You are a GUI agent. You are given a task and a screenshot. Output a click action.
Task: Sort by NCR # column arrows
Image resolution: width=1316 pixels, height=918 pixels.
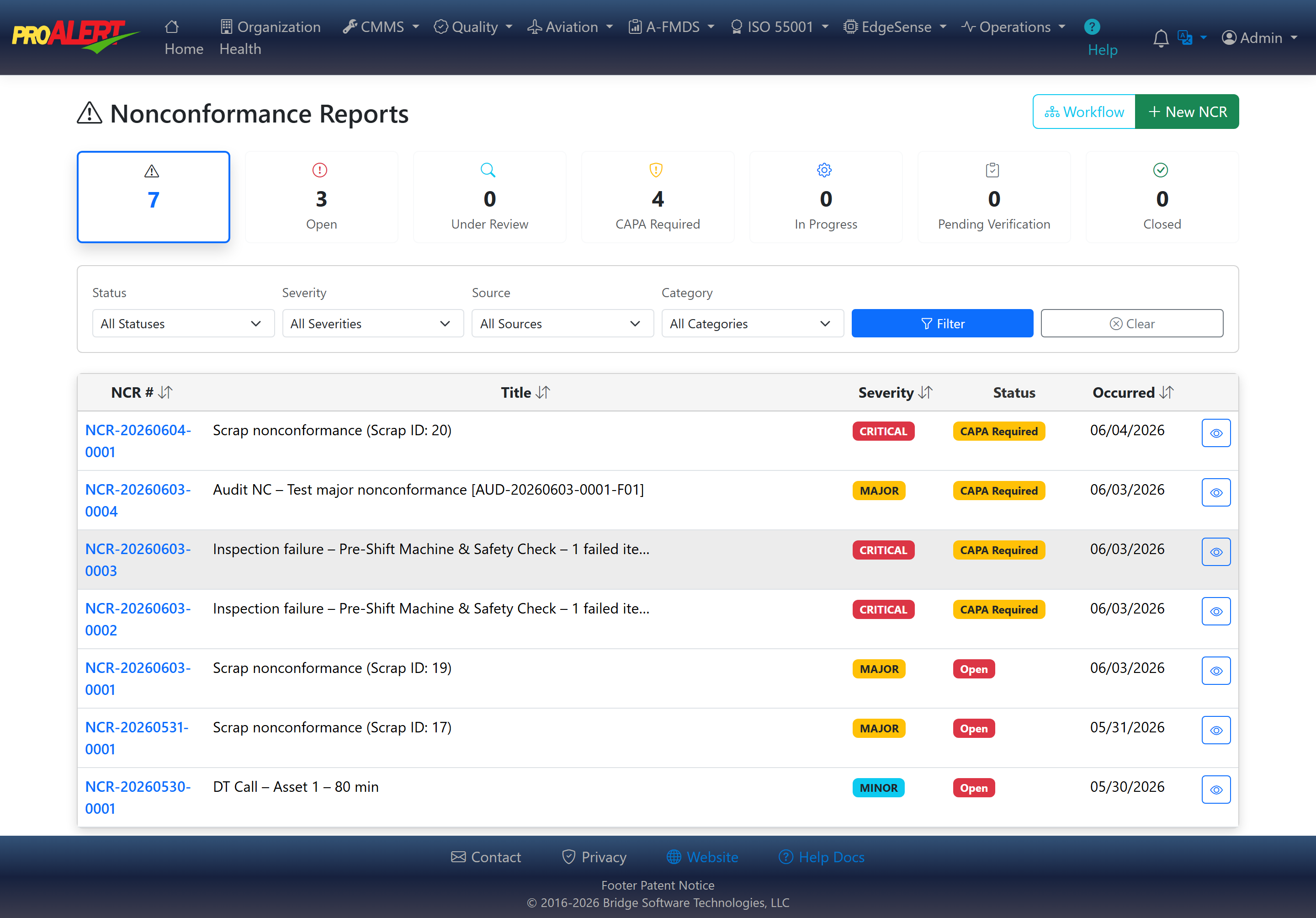tap(166, 392)
